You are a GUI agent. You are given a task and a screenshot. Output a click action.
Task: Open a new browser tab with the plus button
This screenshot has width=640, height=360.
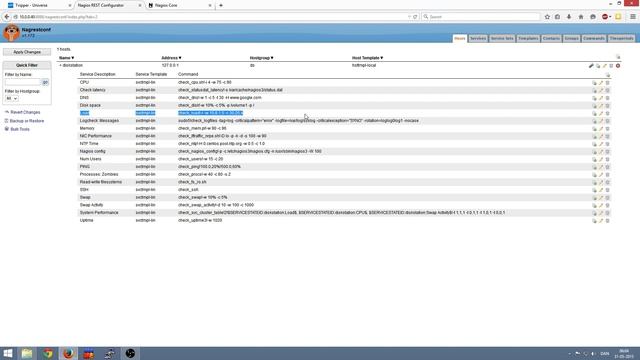[221, 5]
